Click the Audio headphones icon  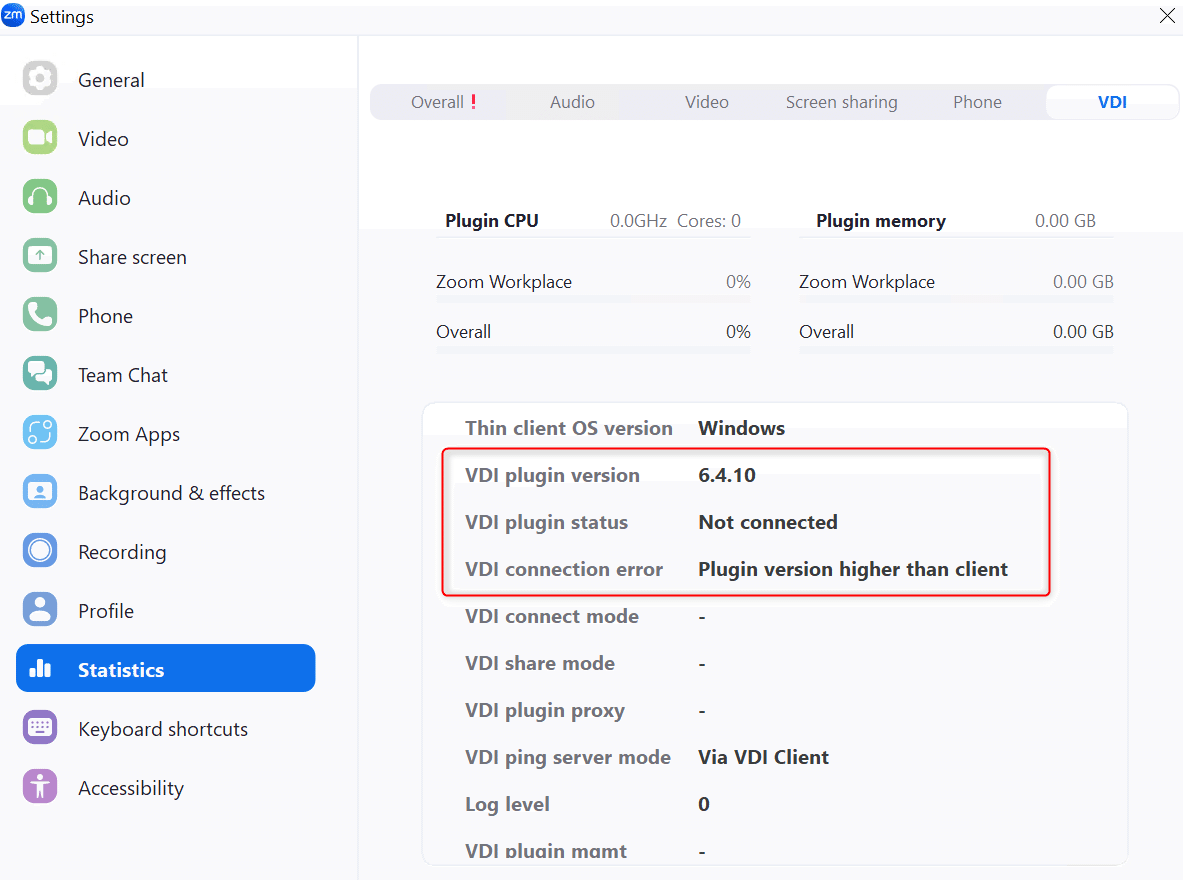(40, 197)
